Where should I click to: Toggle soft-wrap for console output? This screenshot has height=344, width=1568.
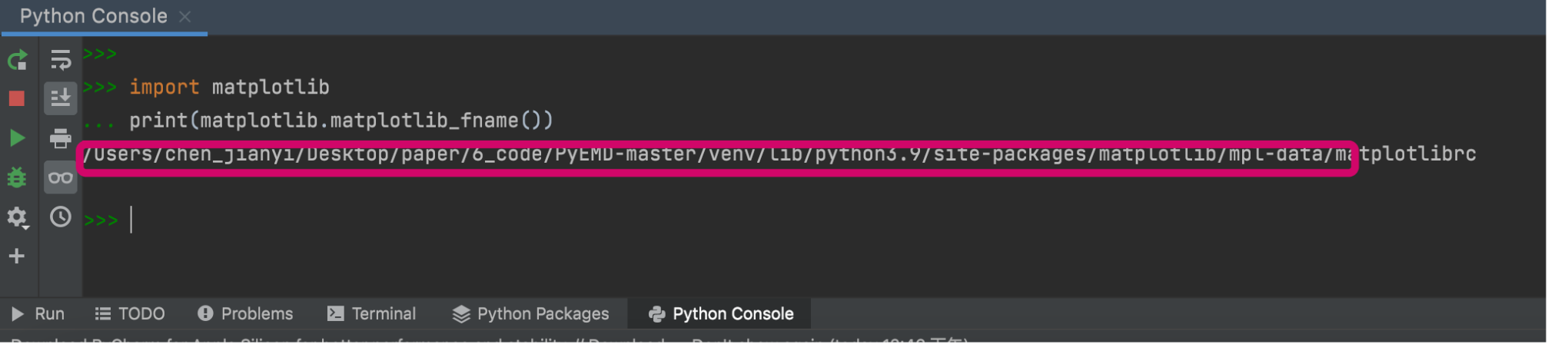tap(60, 59)
